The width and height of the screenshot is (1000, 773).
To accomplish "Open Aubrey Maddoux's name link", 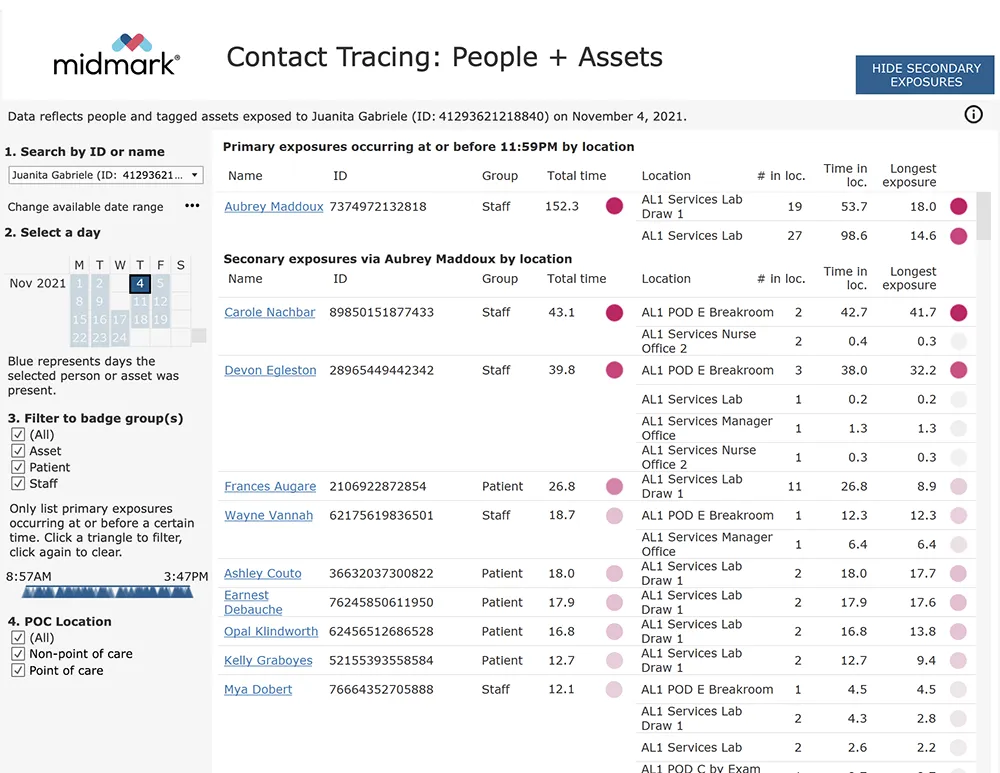I will [x=273, y=207].
